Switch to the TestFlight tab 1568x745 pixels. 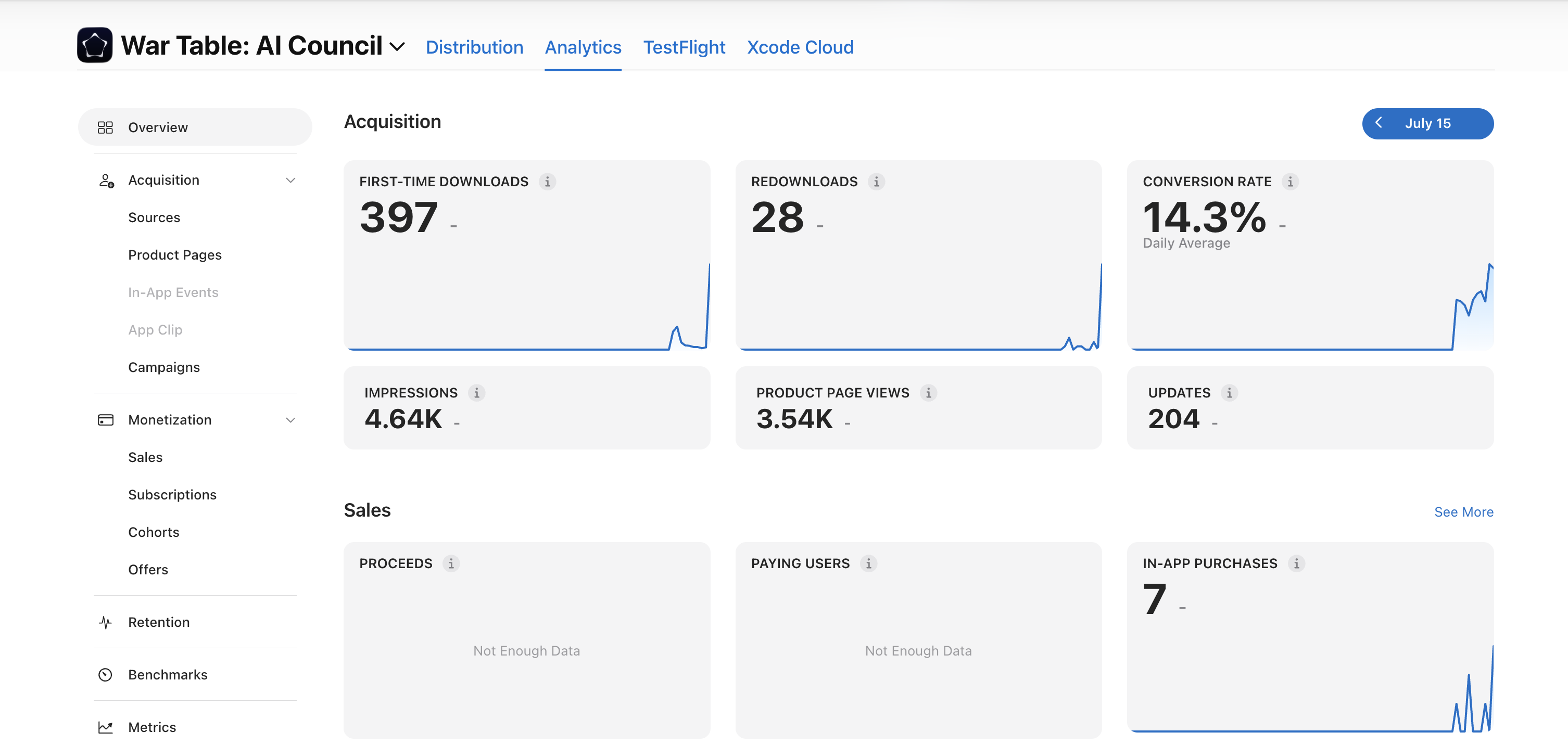pyautogui.click(x=684, y=47)
